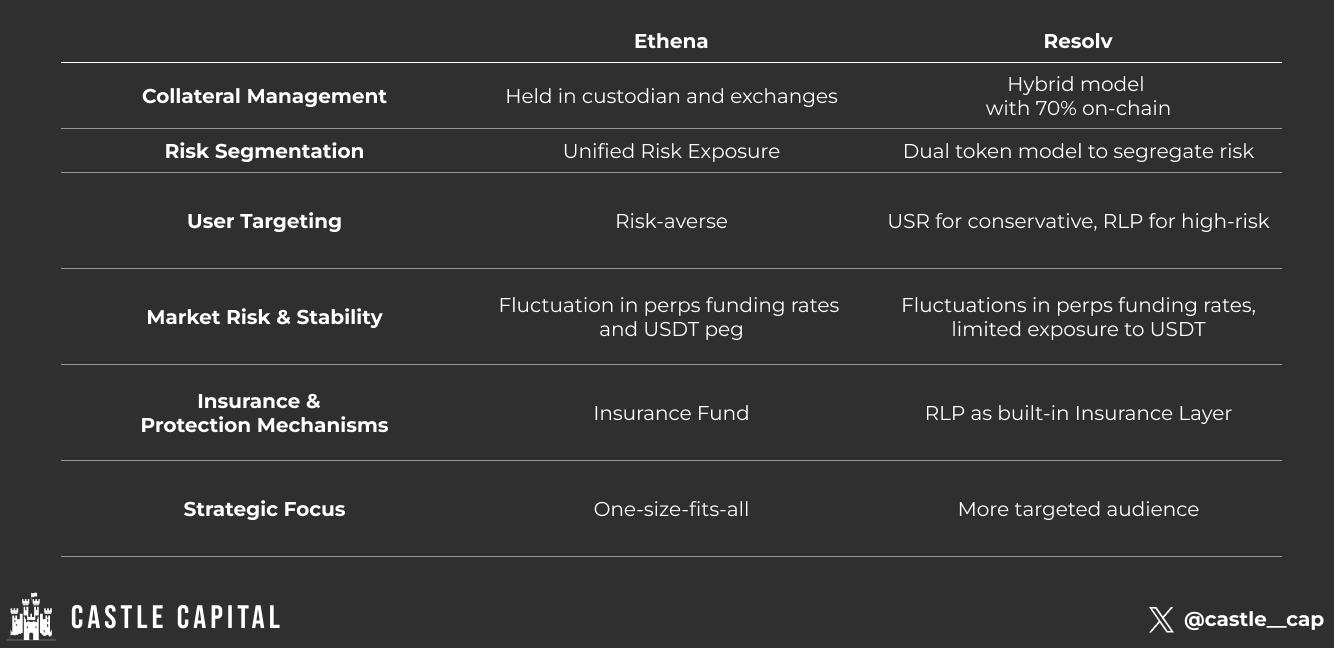This screenshot has width=1334, height=648.
Task: Select the "One-size-fits-all" cell
Action: click(x=671, y=509)
